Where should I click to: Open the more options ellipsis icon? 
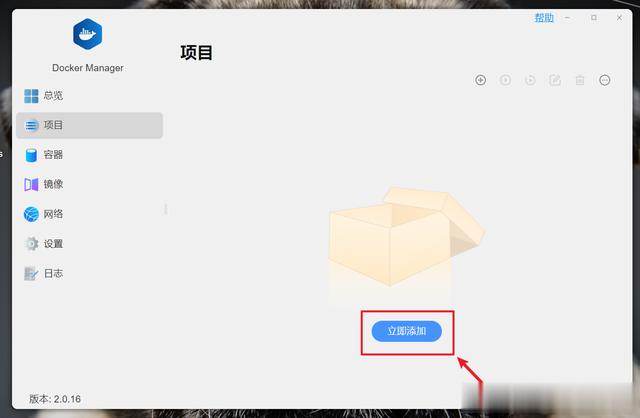(x=604, y=80)
